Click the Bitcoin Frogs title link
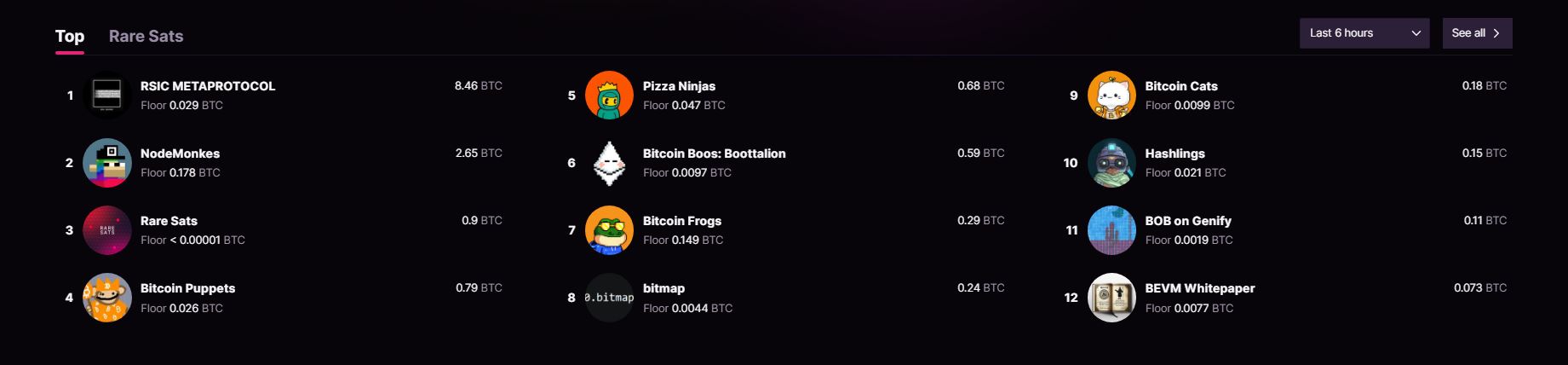The width and height of the screenshot is (1568, 365). pyautogui.click(x=682, y=221)
